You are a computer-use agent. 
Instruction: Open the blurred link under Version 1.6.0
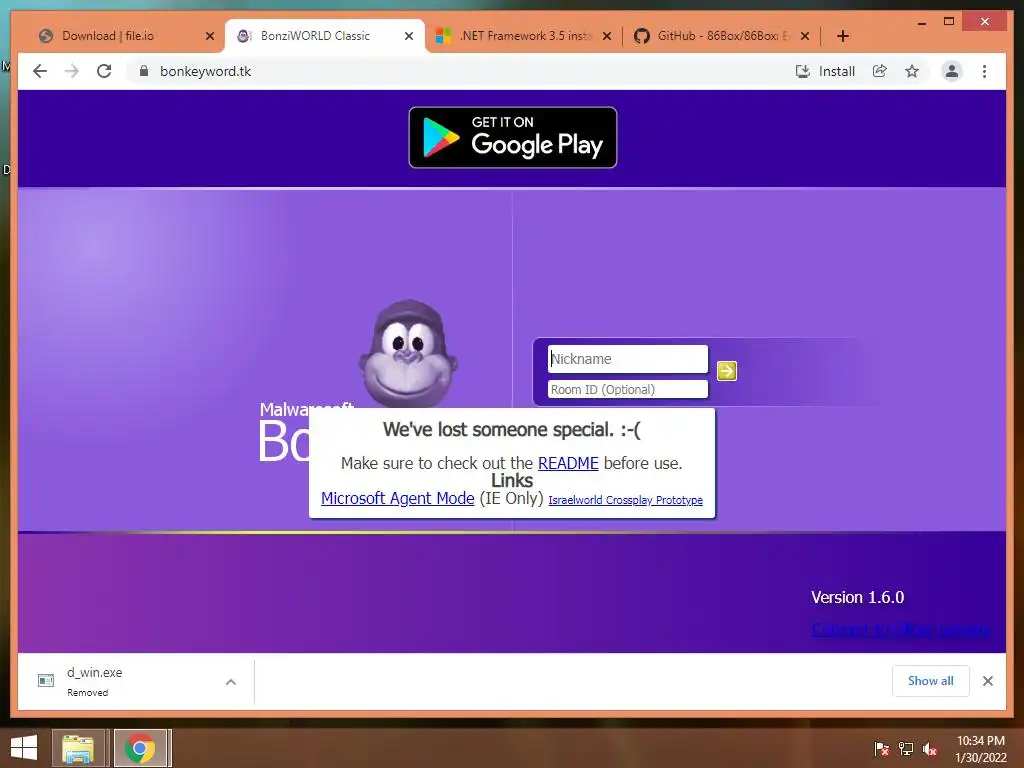click(901, 630)
